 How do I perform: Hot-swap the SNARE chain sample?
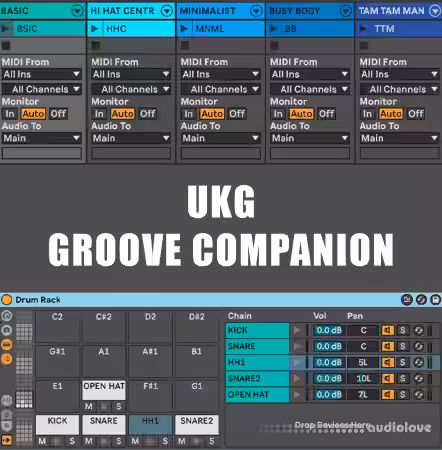[418, 346]
